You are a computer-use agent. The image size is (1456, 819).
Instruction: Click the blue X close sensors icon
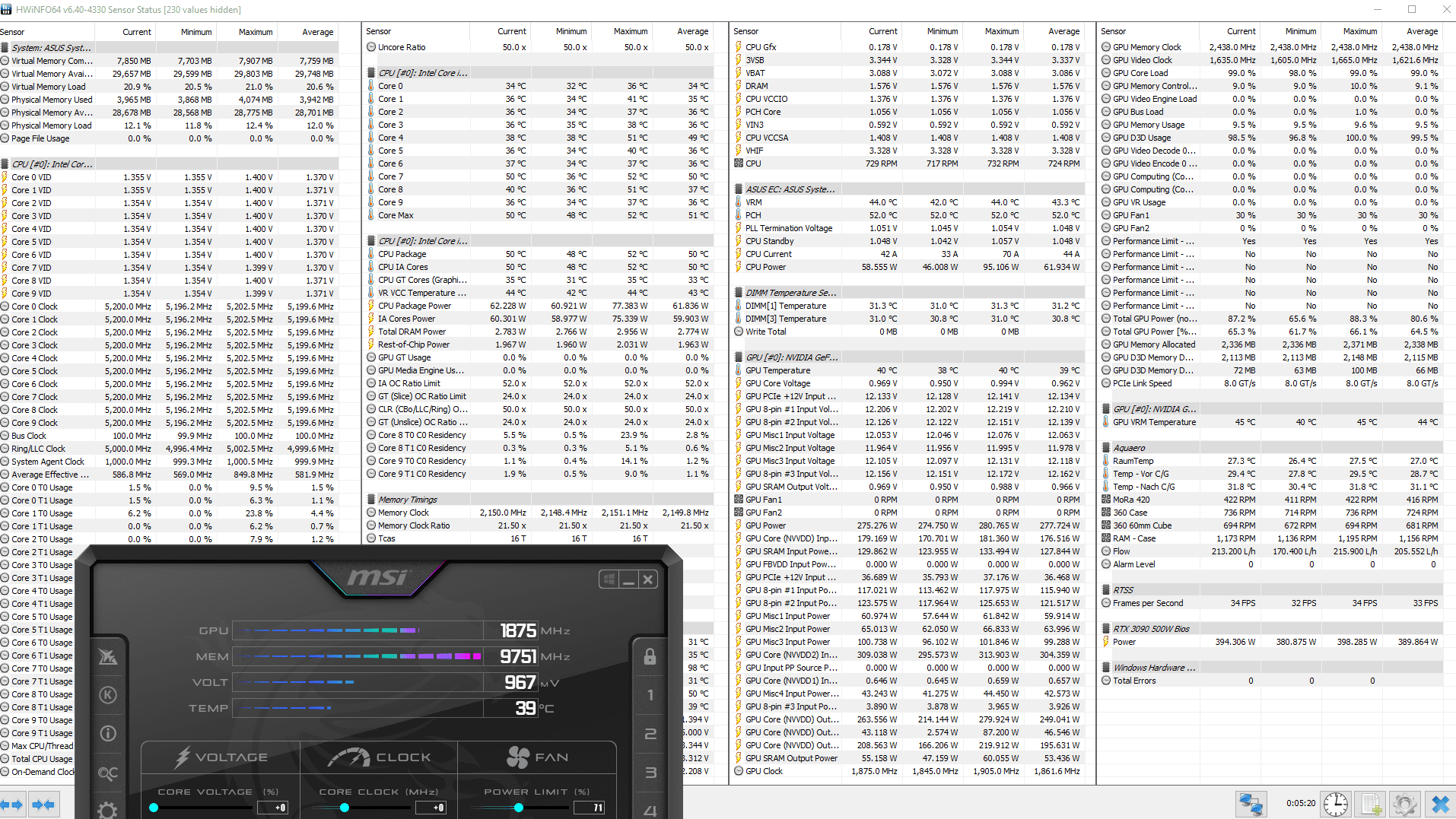(1440, 804)
